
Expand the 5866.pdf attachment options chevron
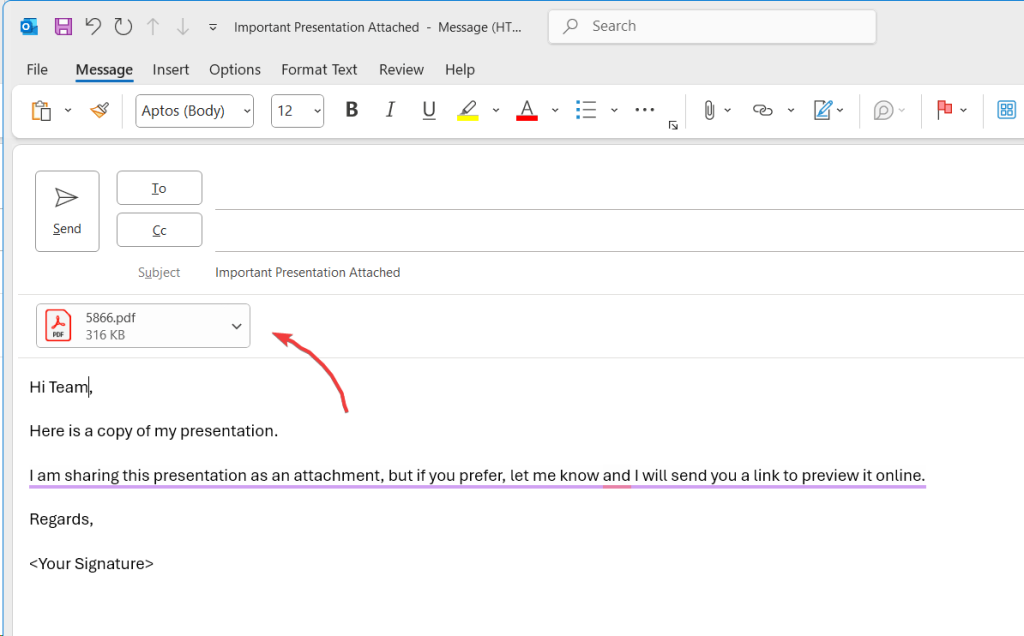pos(236,325)
